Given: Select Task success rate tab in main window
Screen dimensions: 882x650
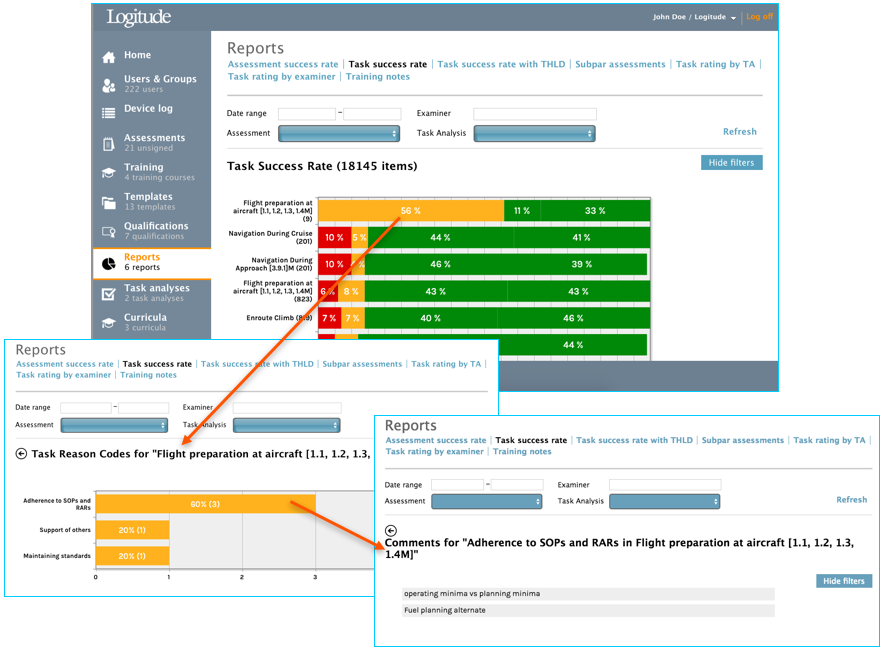Looking at the screenshot, I should pyautogui.click(x=388, y=64).
